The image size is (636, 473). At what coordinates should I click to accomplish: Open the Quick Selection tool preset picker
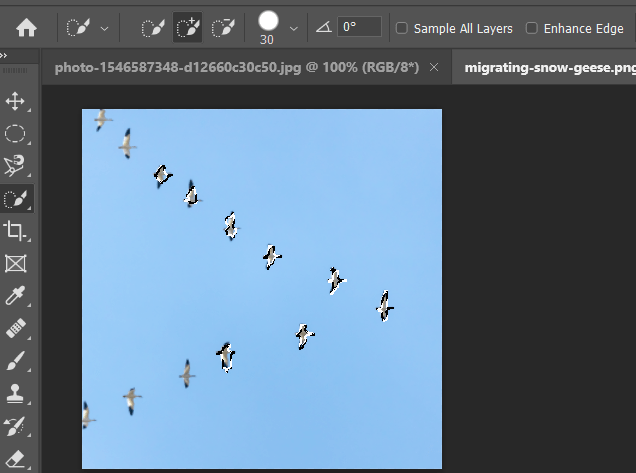[x=104, y=29]
